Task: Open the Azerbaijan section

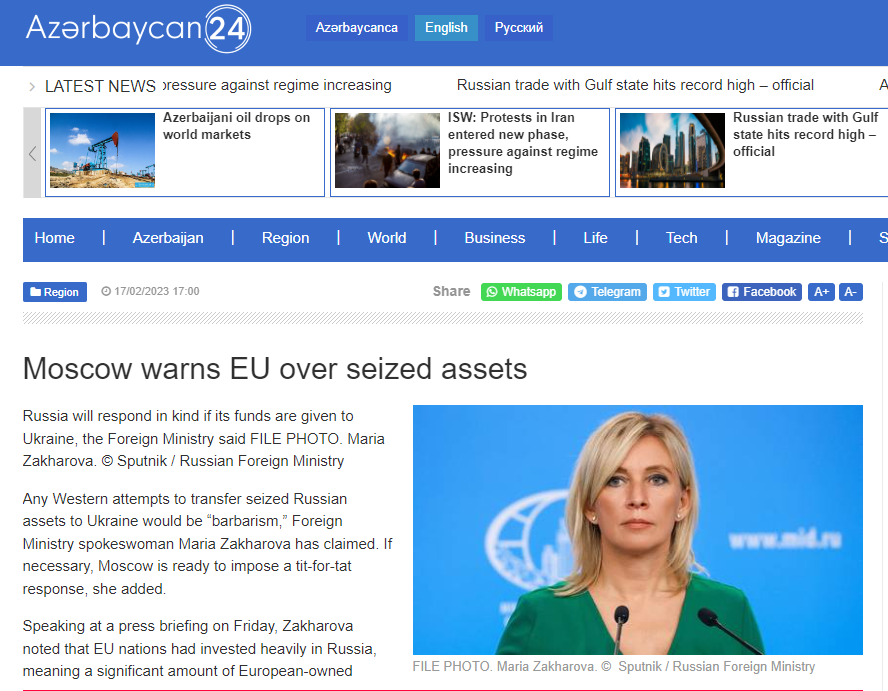Action: coord(168,238)
